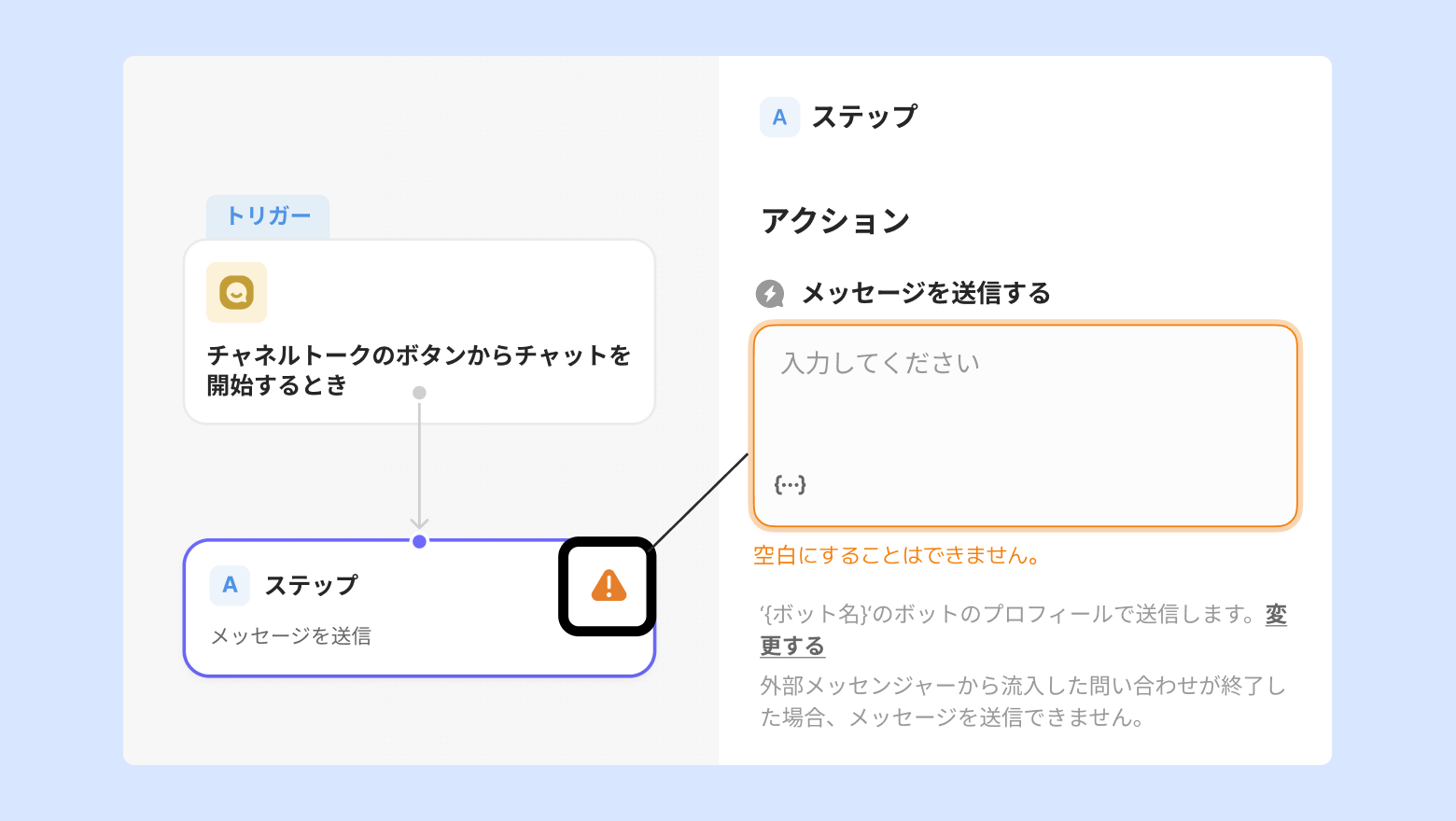1456x821 pixels.
Task: Click the 外部メッセンジャー notice text
Action: [1022, 702]
